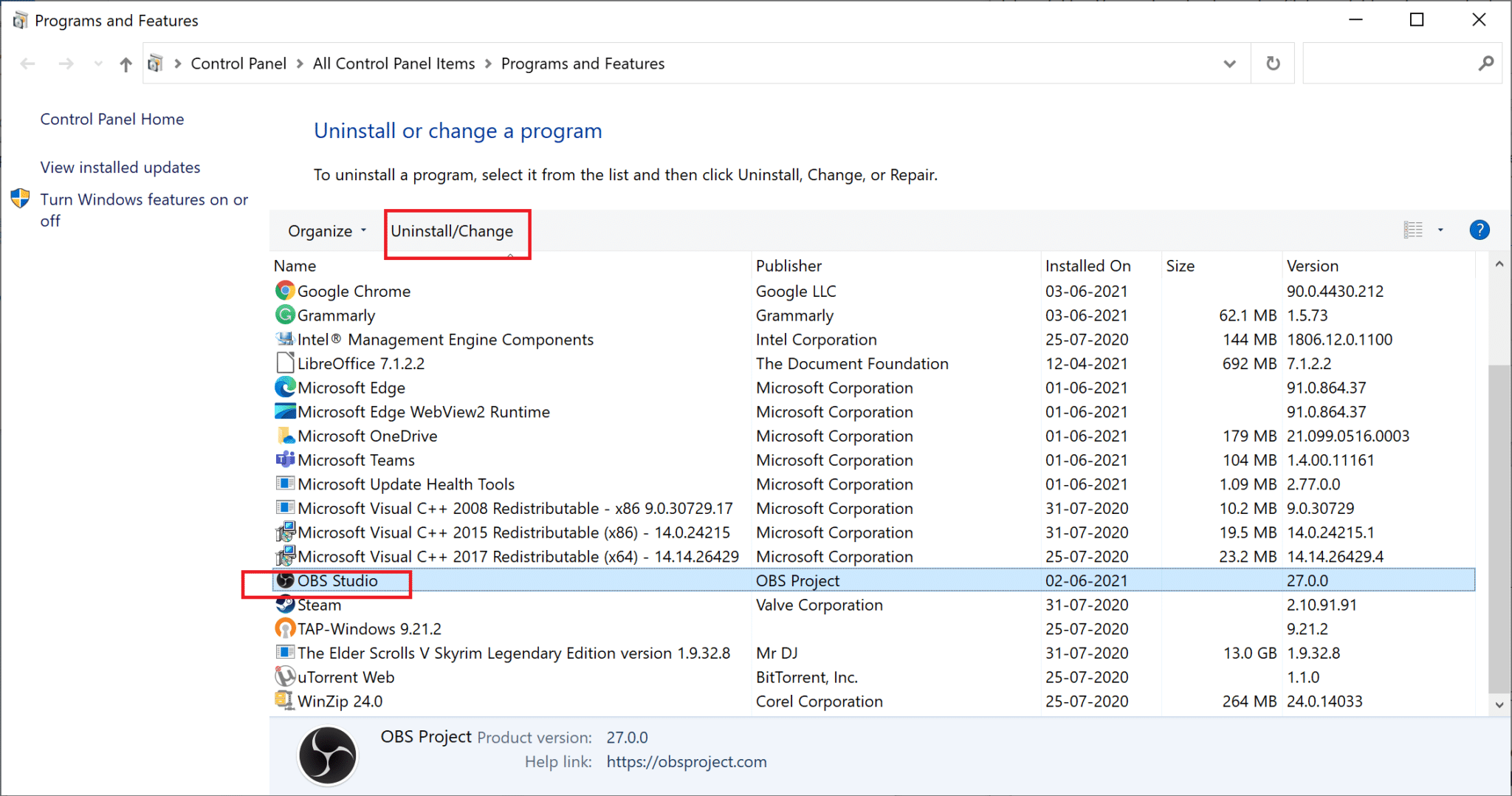Click the Microsoft Edge icon
The width and height of the screenshot is (1512, 796).
click(x=285, y=388)
